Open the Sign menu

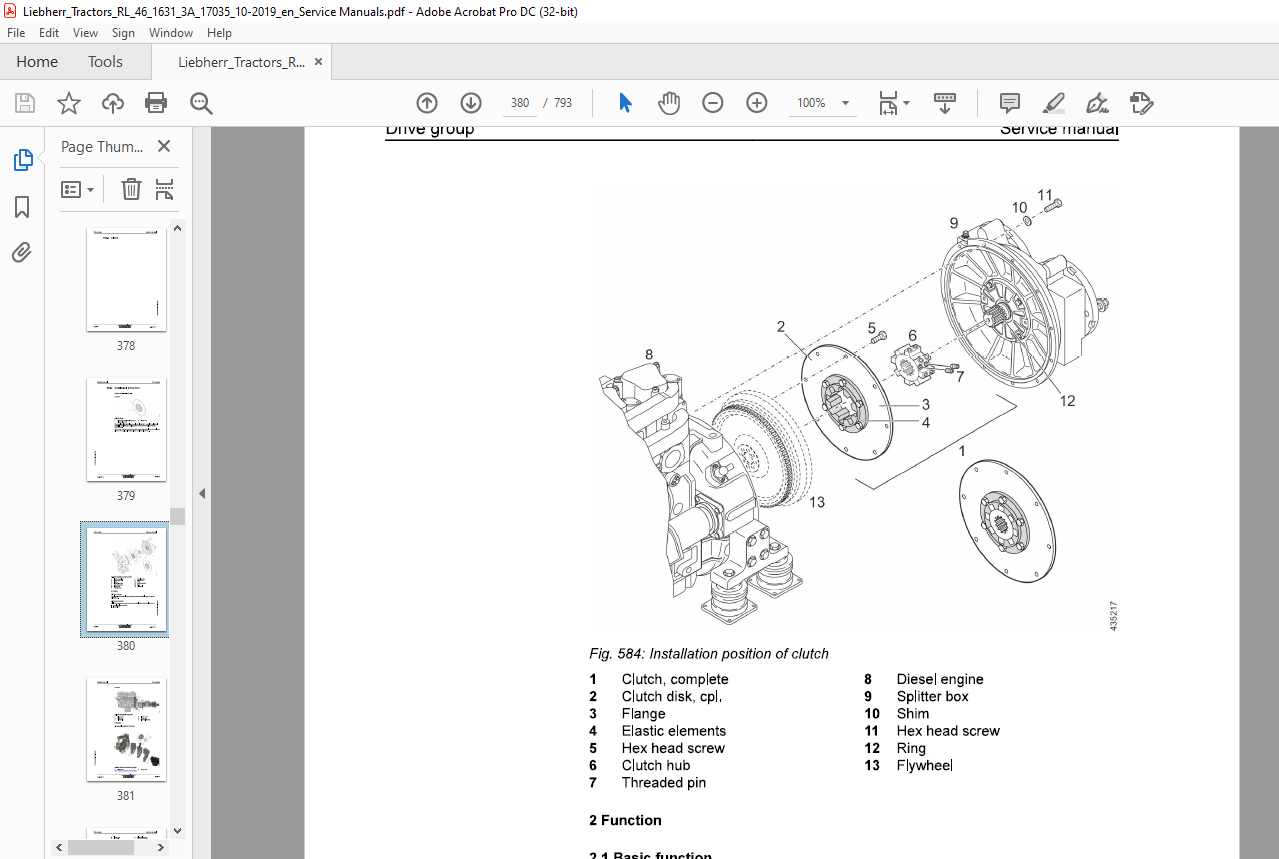pos(123,33)
